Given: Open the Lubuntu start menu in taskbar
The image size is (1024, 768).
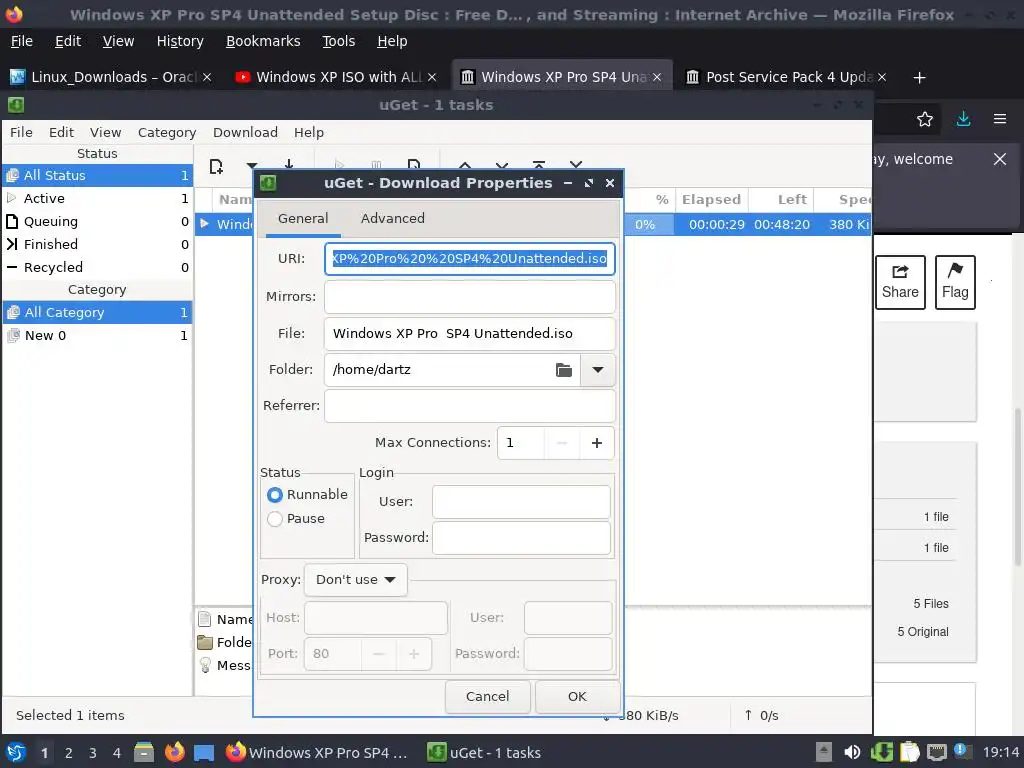Looking at the screenshot, I should coord(16,752).
